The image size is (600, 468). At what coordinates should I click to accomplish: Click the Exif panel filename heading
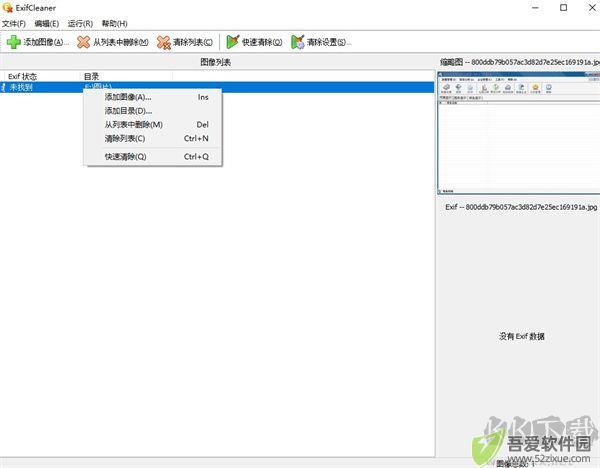click(521, 207)
